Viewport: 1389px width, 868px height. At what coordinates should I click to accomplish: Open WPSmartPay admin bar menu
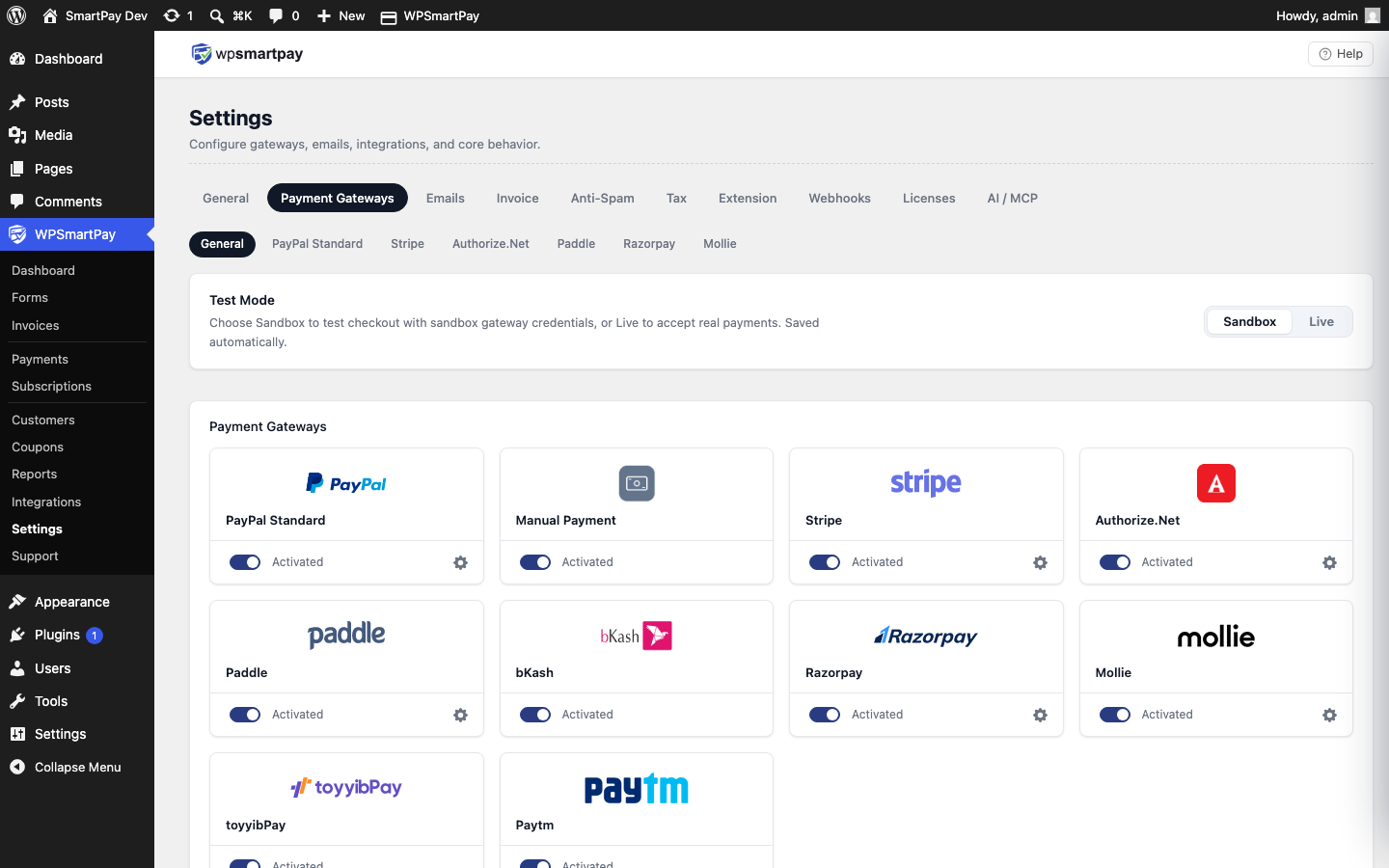click(x=430, y=15)
